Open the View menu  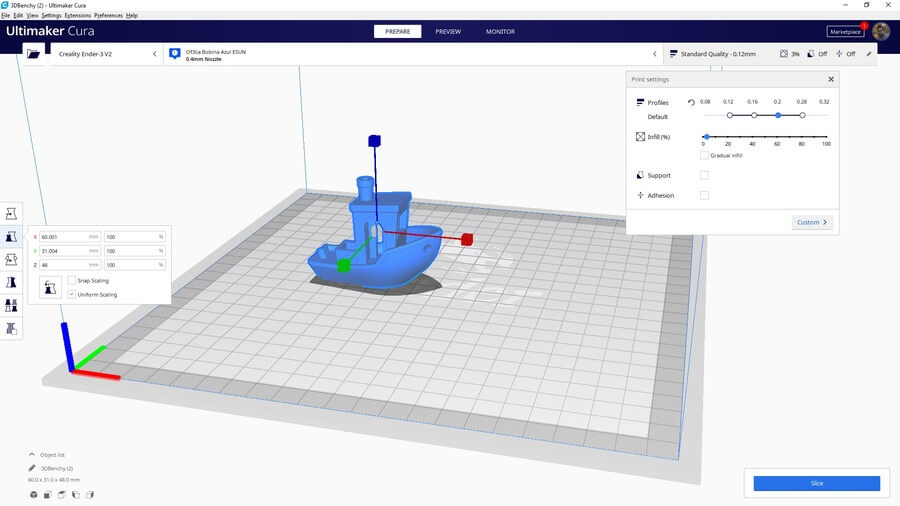33,15
